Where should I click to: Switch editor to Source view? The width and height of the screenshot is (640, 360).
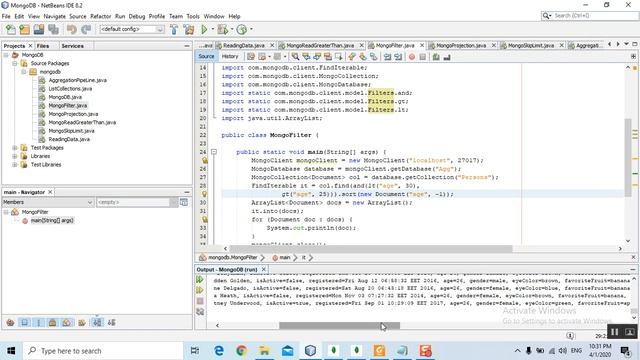pyautogui.click(x=206, y=56)
